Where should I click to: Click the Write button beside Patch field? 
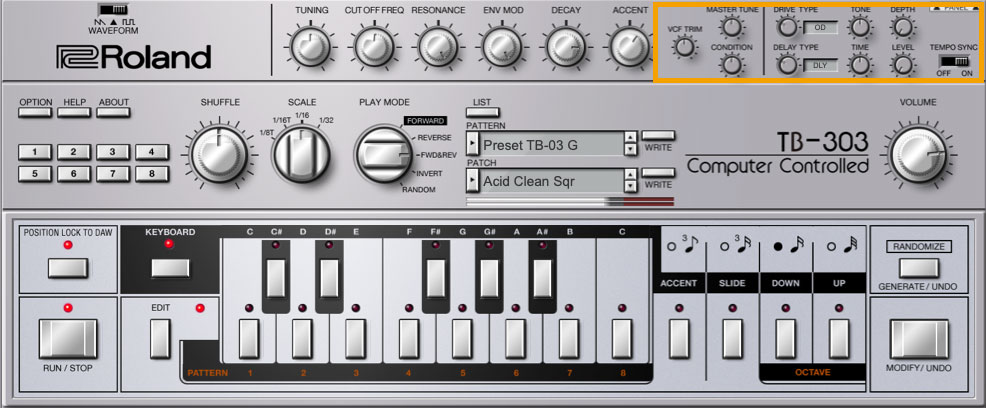658,172
